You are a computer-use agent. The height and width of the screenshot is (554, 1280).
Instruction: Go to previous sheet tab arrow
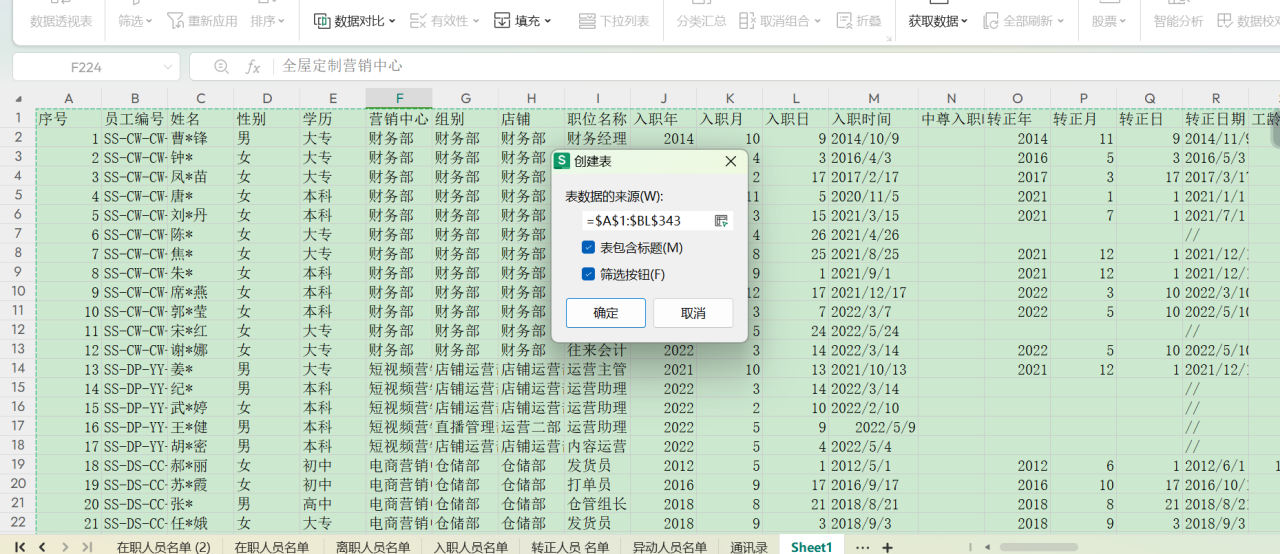pyautogui.click(x=42, y=547)
